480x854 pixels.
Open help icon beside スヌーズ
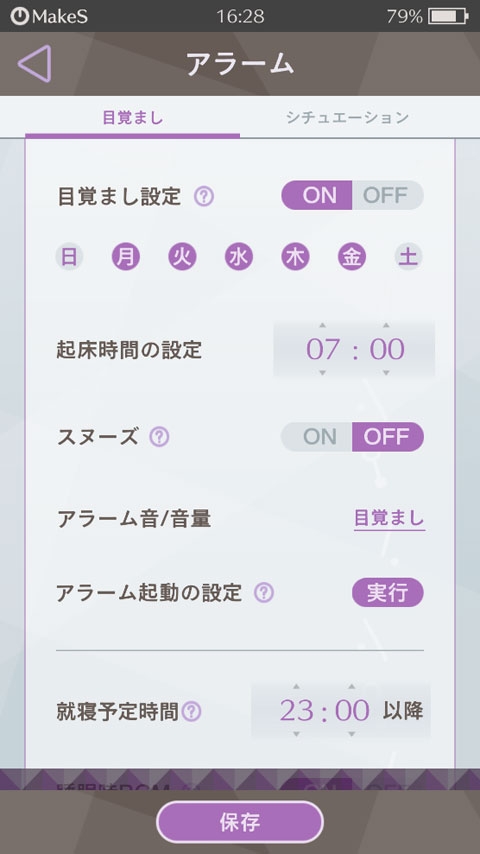(x=159, y=437)
